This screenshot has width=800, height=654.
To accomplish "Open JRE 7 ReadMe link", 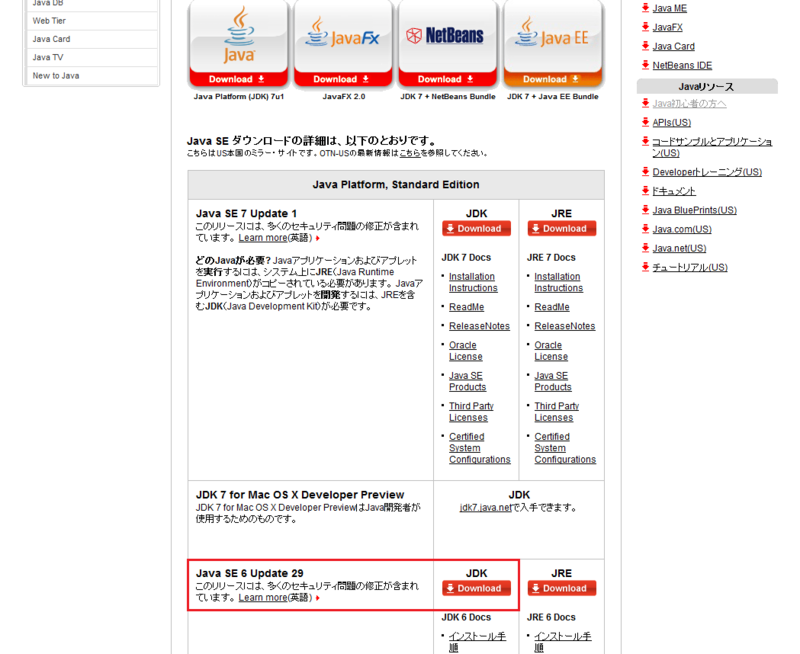I will pos(552,307).
